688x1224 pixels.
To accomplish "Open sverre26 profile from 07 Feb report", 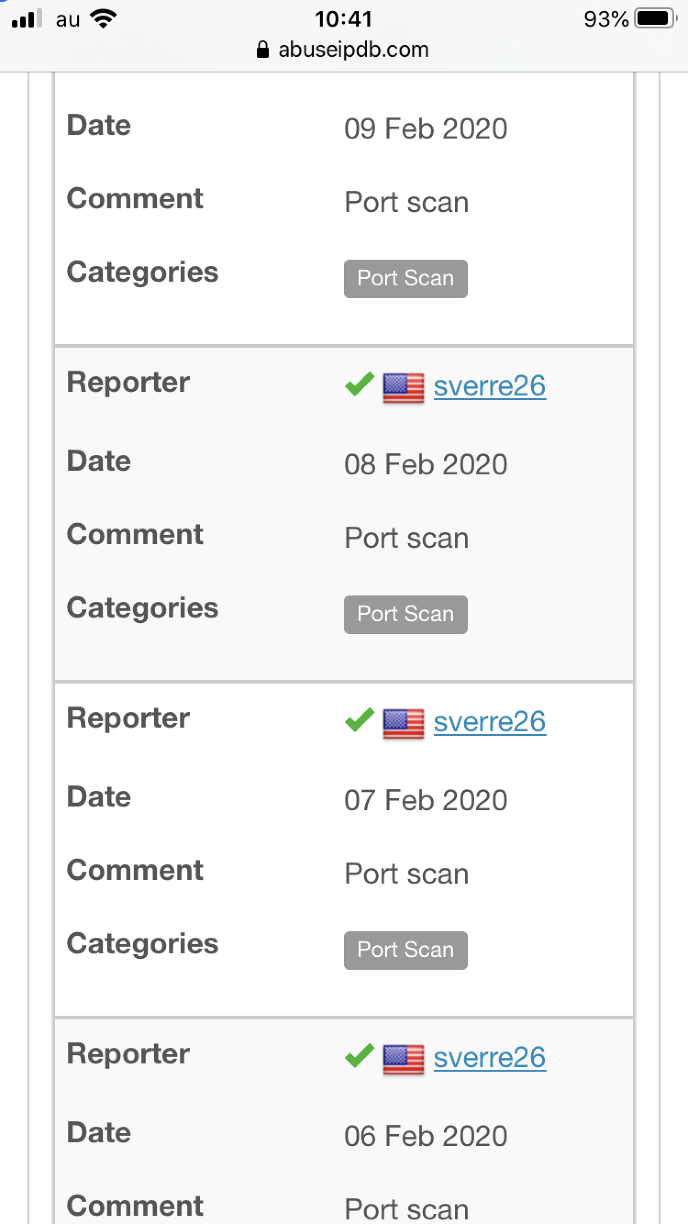I will [x=490, y=723].
